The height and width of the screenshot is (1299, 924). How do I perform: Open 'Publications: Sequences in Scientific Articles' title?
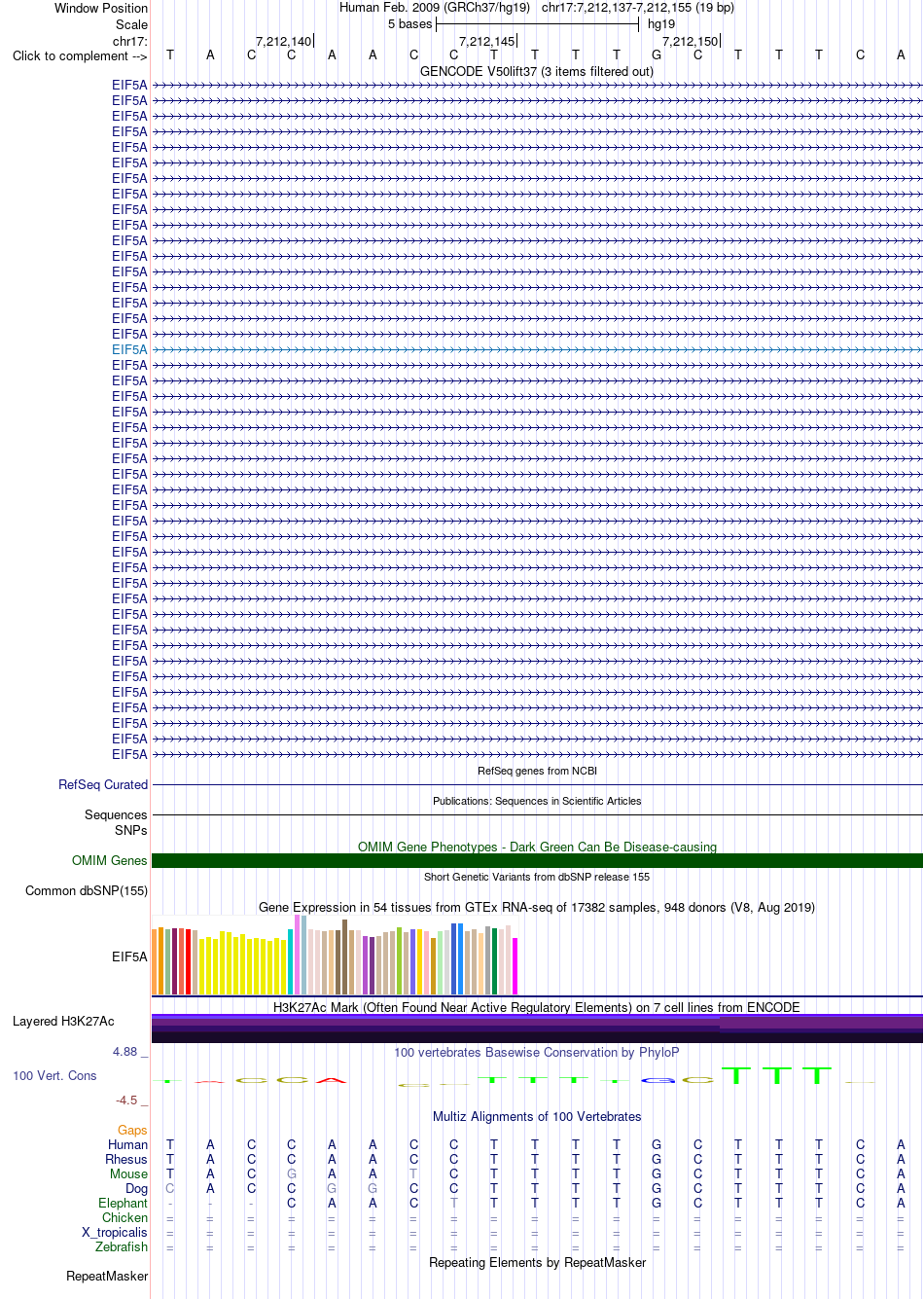coord(537,801)
